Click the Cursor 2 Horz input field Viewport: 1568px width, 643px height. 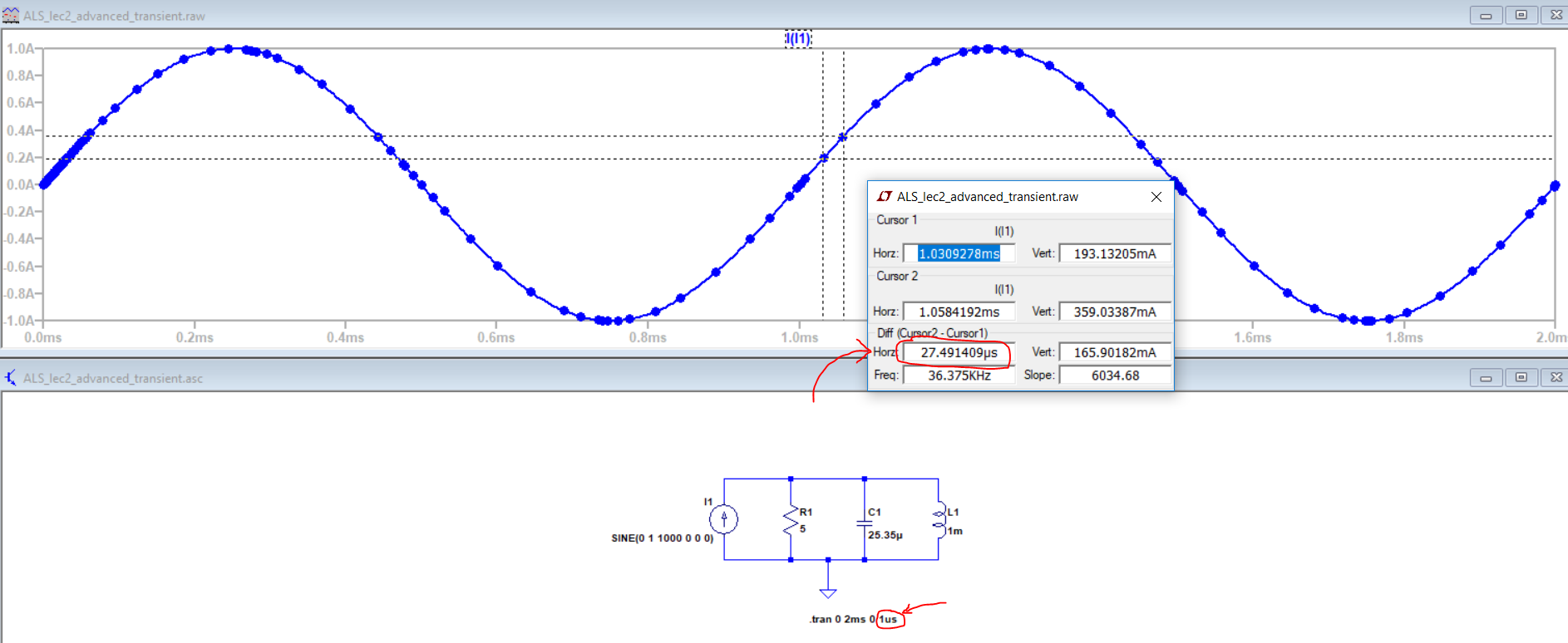(959, 312)
